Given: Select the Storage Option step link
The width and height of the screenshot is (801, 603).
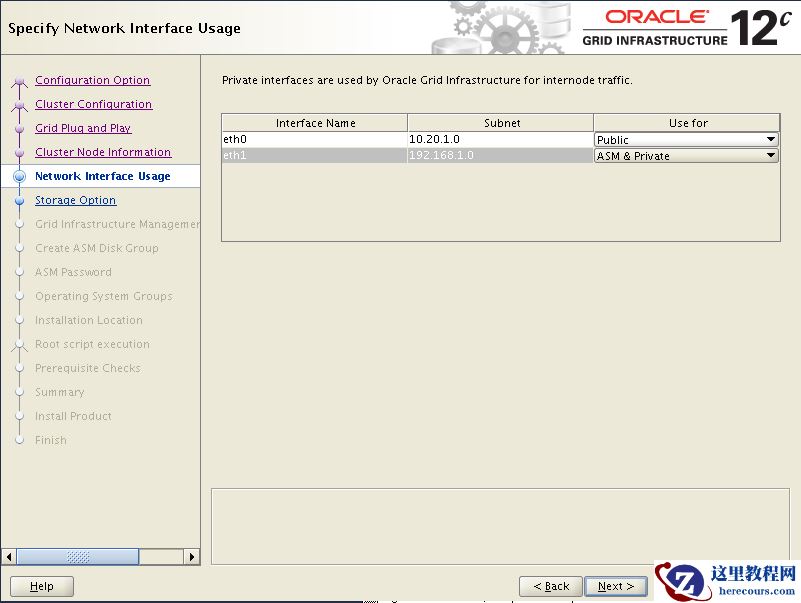Looking at the screenshot, I should pyautogui.click(x=75, y=200).
